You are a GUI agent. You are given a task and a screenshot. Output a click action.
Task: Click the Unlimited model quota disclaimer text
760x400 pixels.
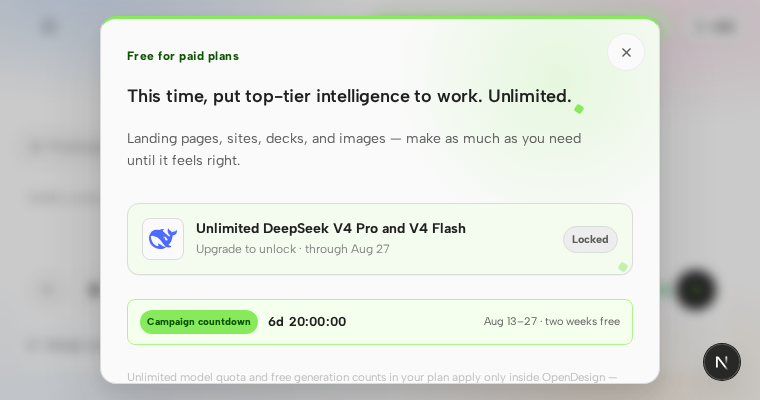point(372,377)
